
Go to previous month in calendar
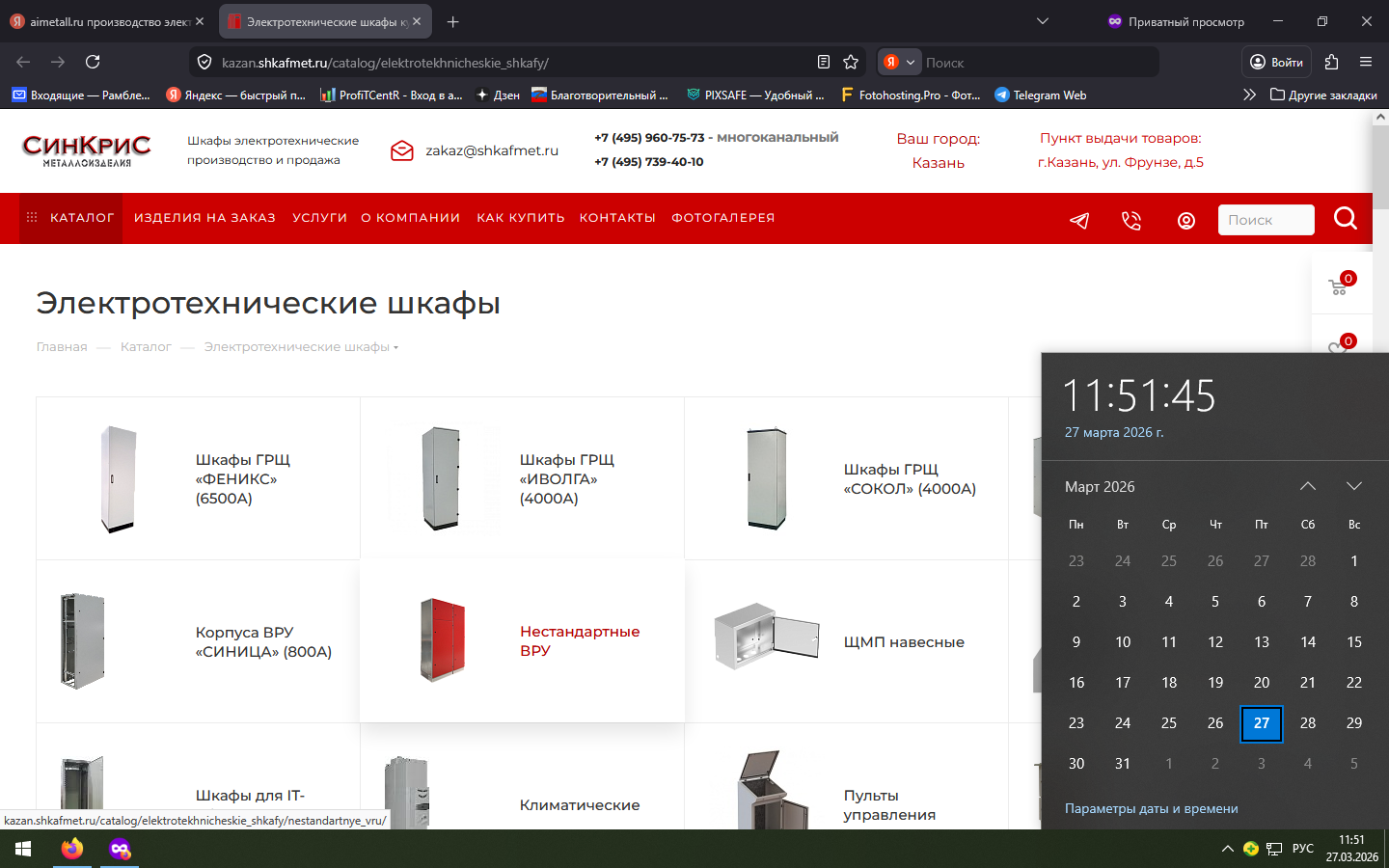coord(1308,486)
